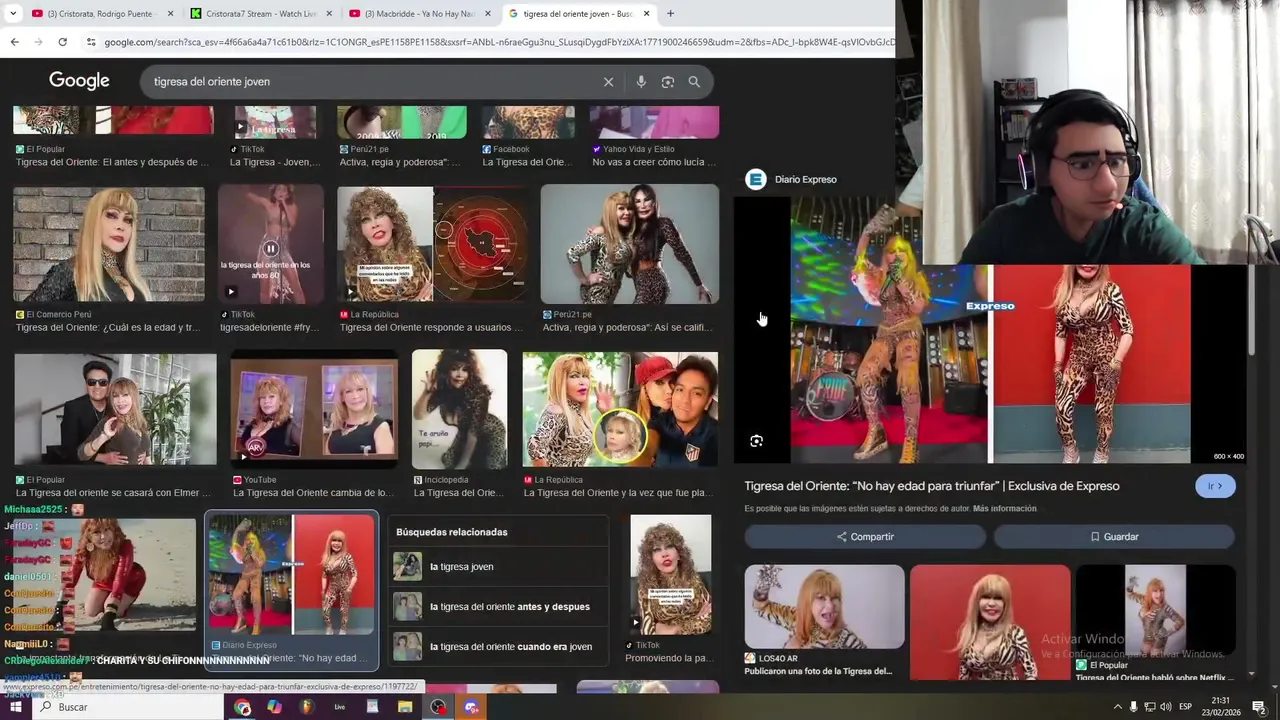Open Inciclopedia Te aruño papi thumbnail
Viewport: 1280px width, 720px height.
459,409
